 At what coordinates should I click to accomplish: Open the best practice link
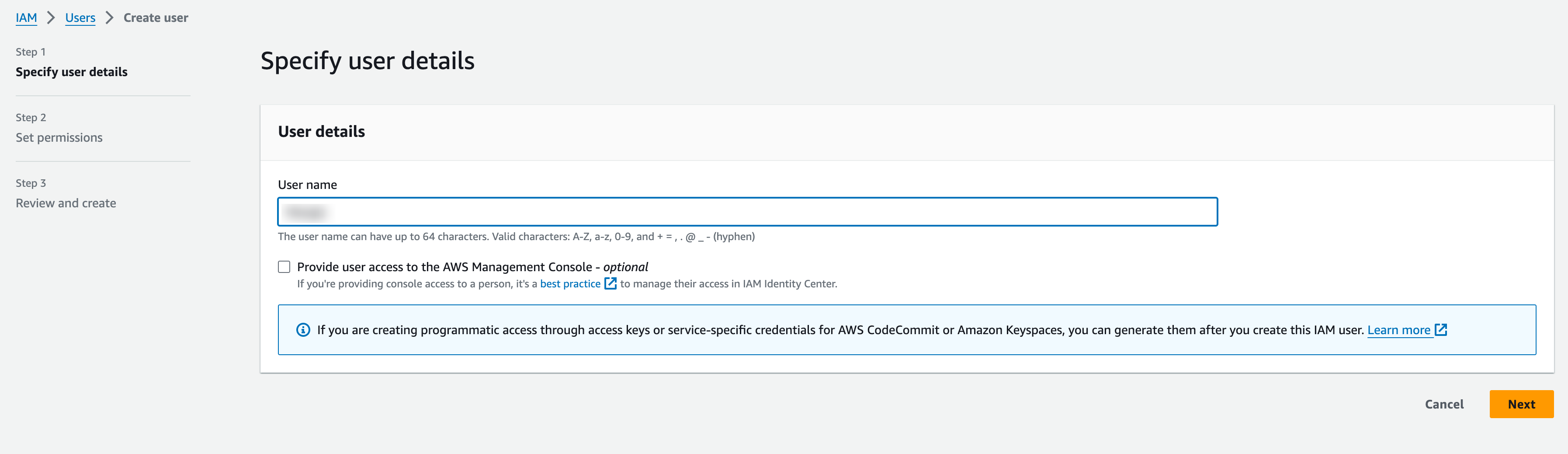570,283
